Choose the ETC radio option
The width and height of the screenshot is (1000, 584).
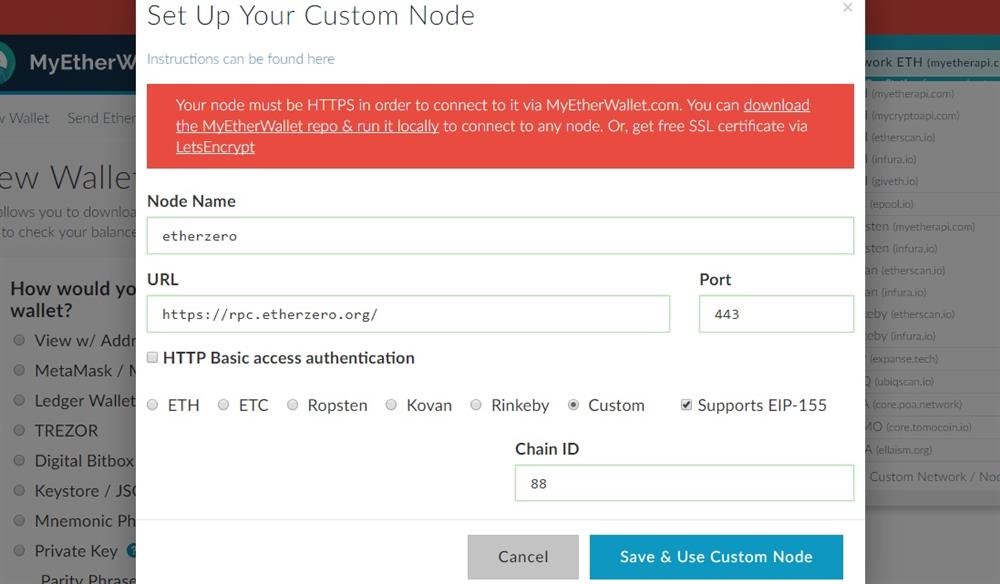(223, 405)
